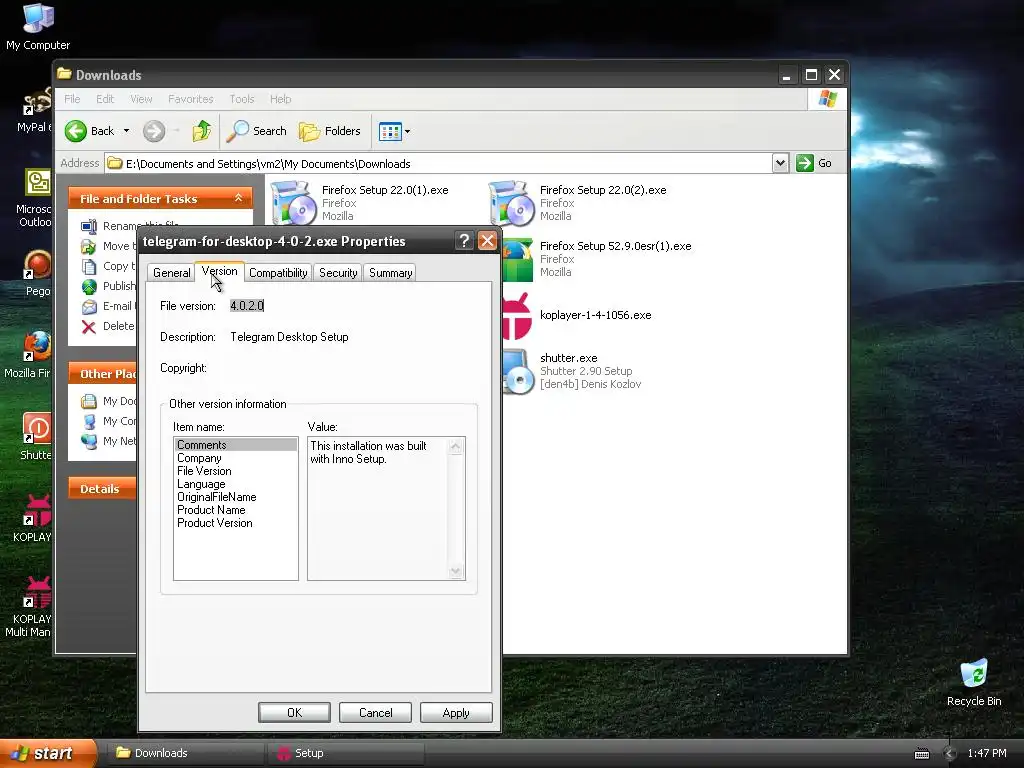Select the koplayer-1-4-1056.exe file icon
The width and height of the screenshot is (1024, 768).
click(518, 316)
